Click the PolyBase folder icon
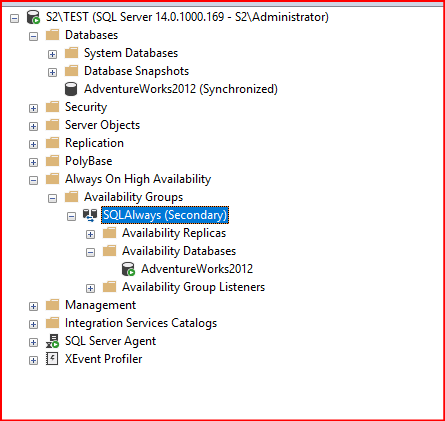The image size is (445, 421). 52,161
